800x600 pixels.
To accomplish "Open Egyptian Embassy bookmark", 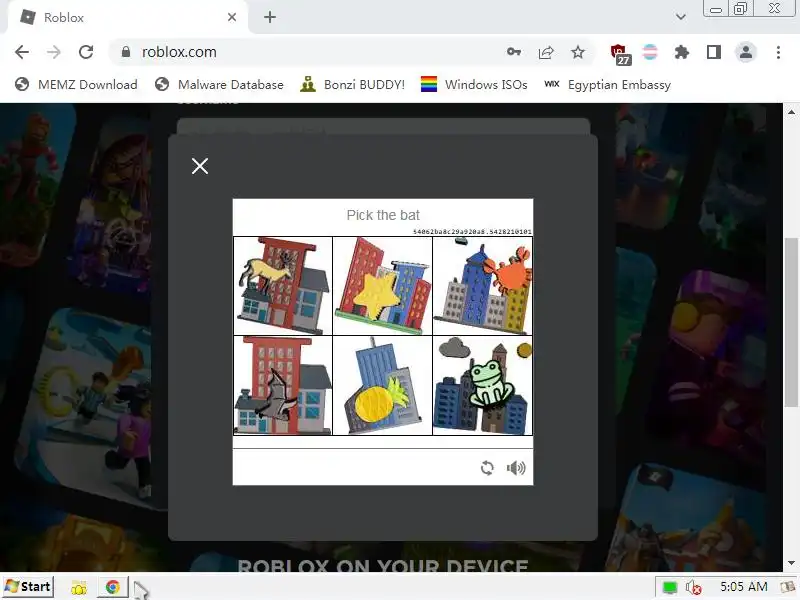I will [607, 84].
